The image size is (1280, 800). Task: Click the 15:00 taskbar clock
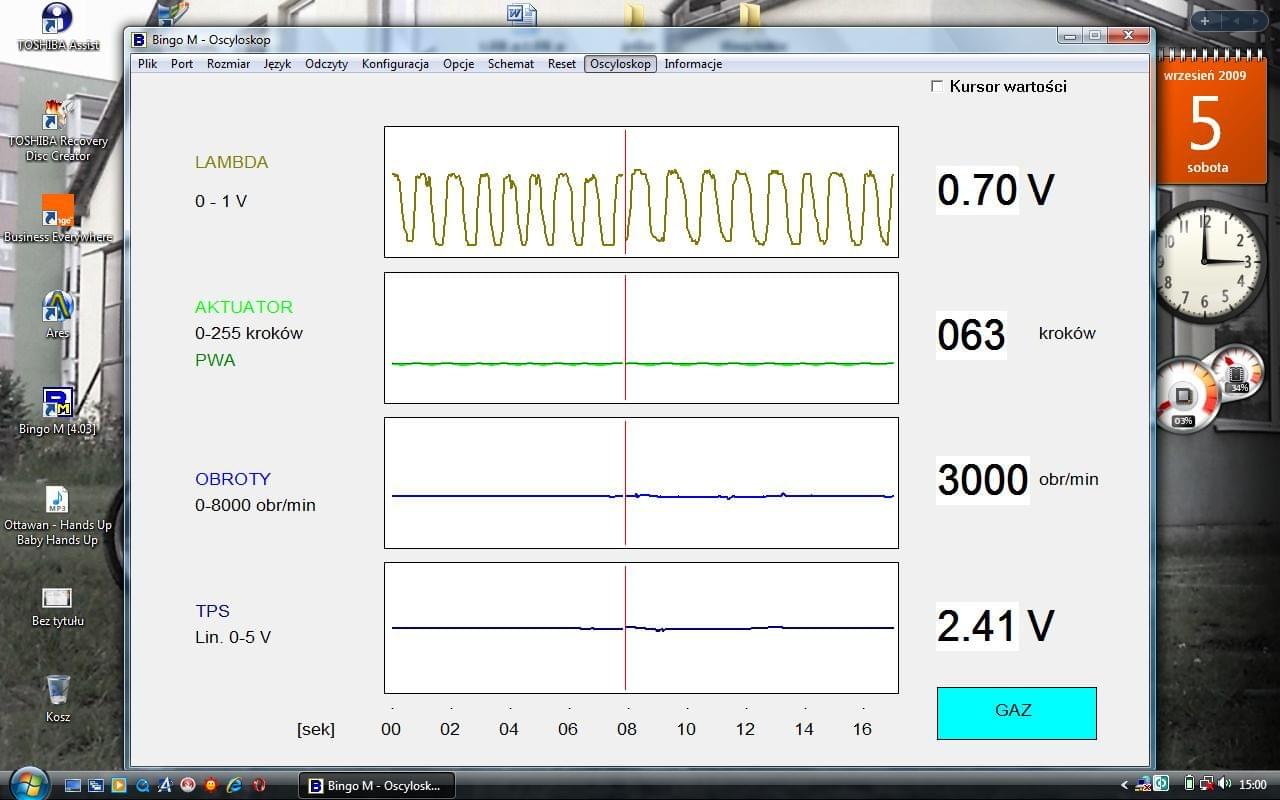point(1253,785)
